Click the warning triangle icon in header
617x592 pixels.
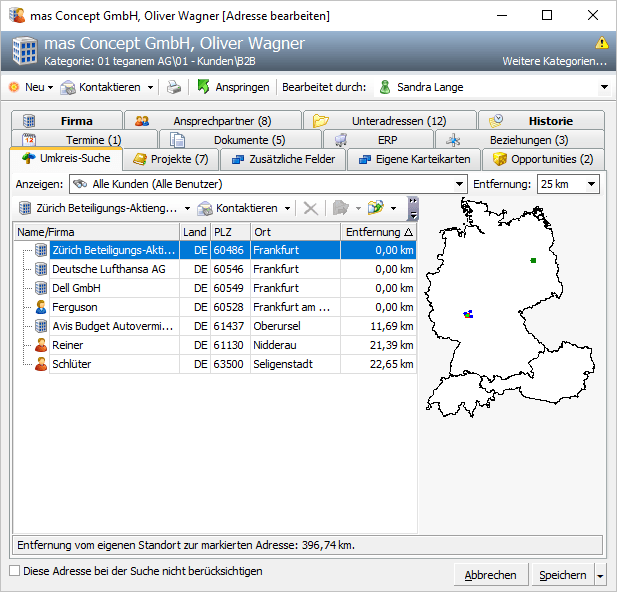coord(602,42)
